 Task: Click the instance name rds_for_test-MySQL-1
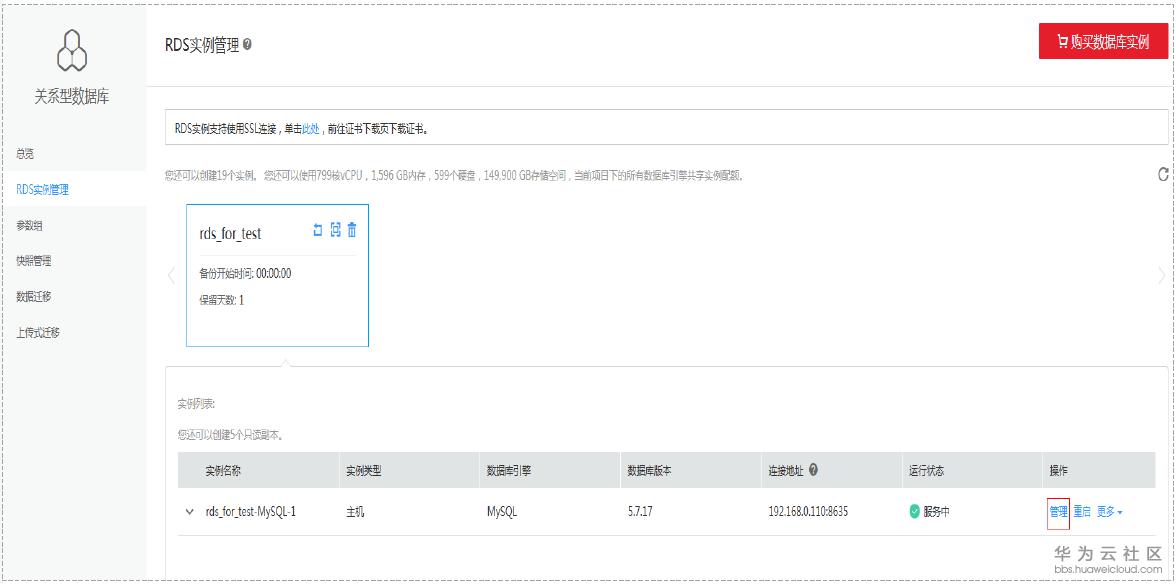[x=251, y=512]
